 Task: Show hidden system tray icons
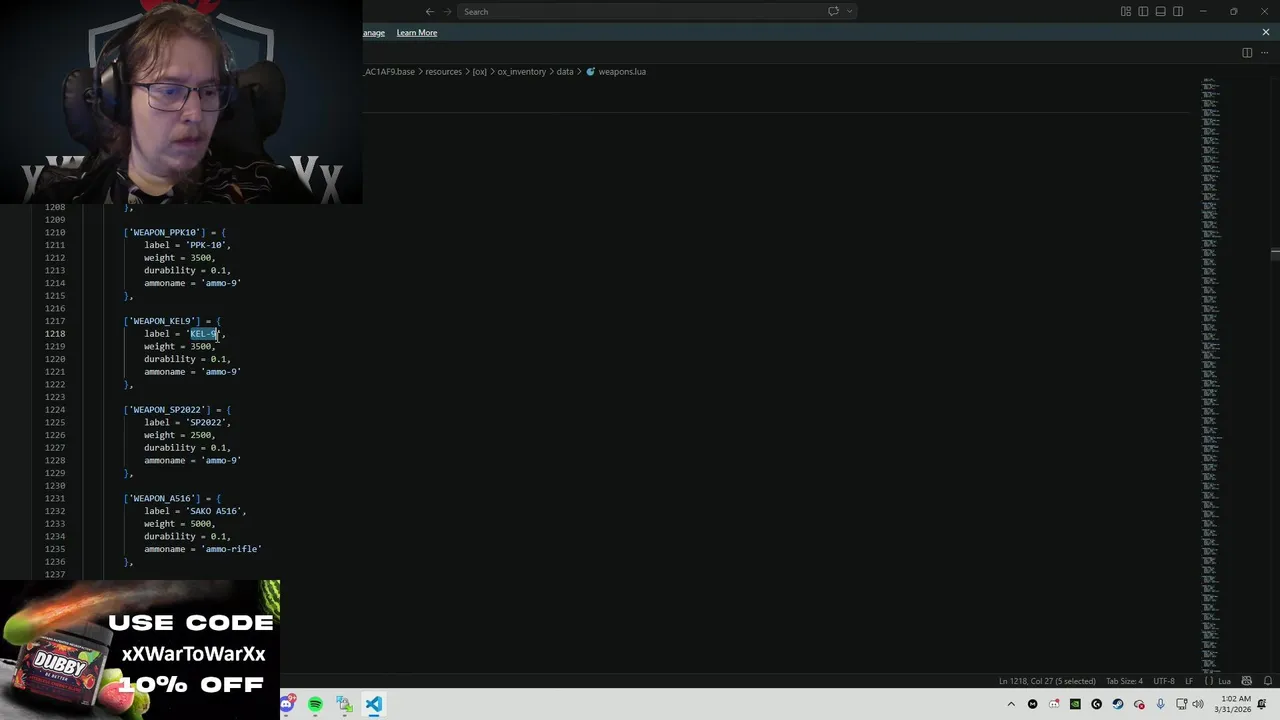coord(1011,705)
